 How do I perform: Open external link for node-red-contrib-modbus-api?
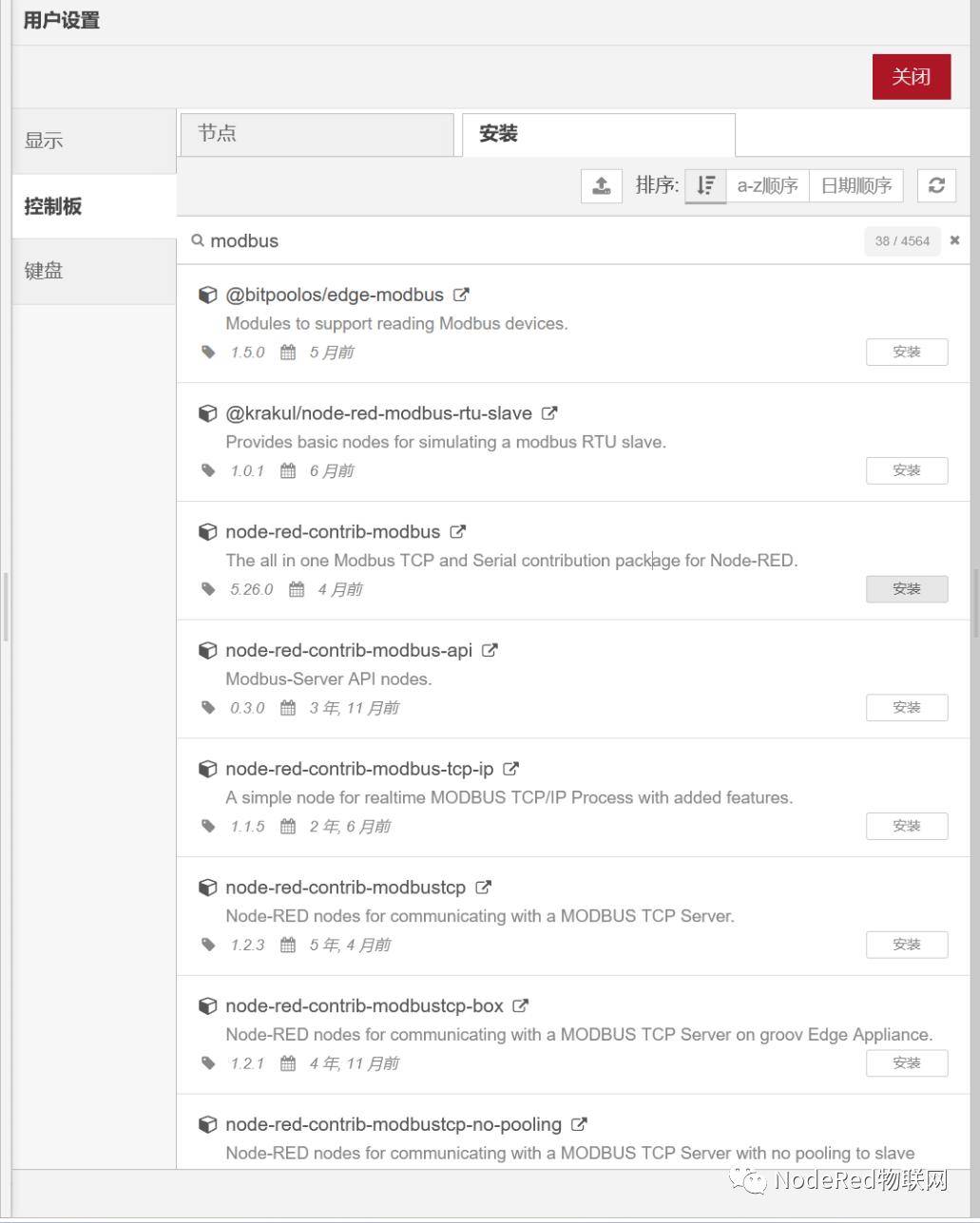tap(490, 651)
